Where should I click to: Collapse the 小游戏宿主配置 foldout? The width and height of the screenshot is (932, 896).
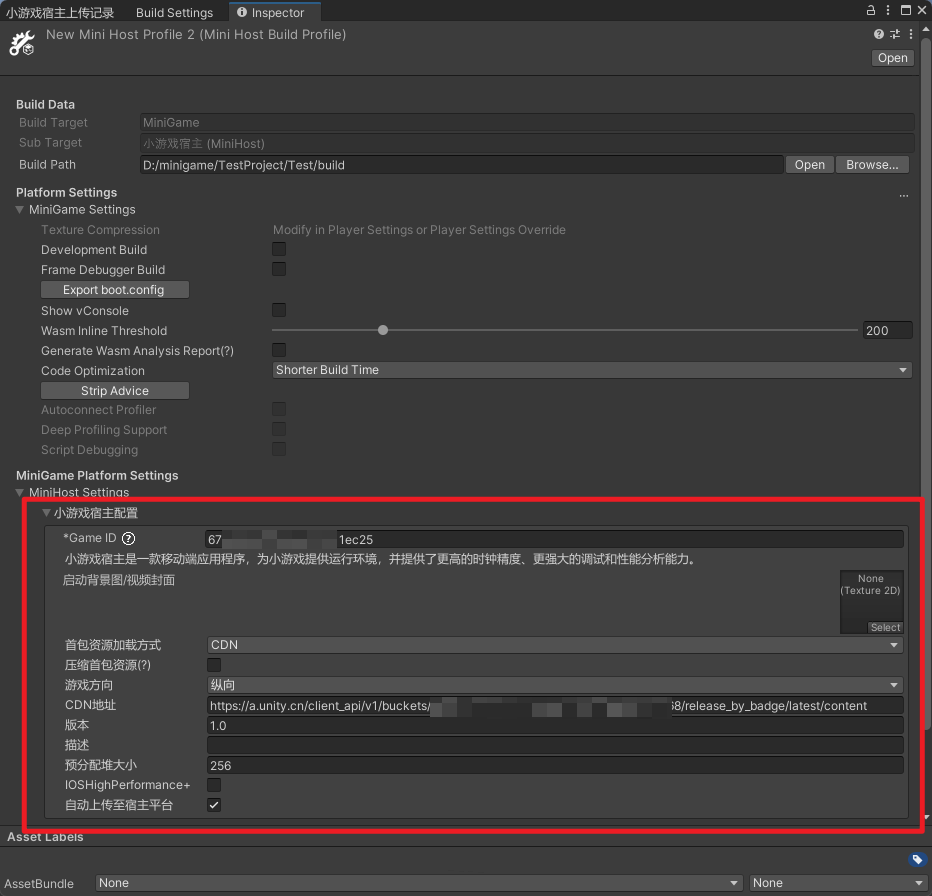coord(46,513)
